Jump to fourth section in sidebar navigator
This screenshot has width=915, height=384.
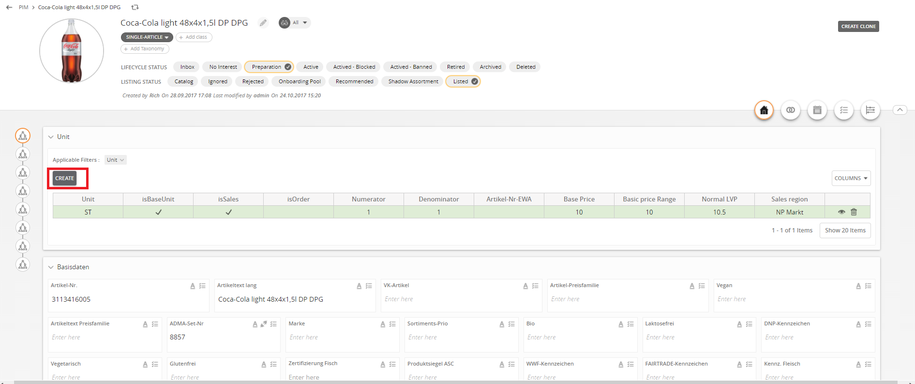coord(22,191)
